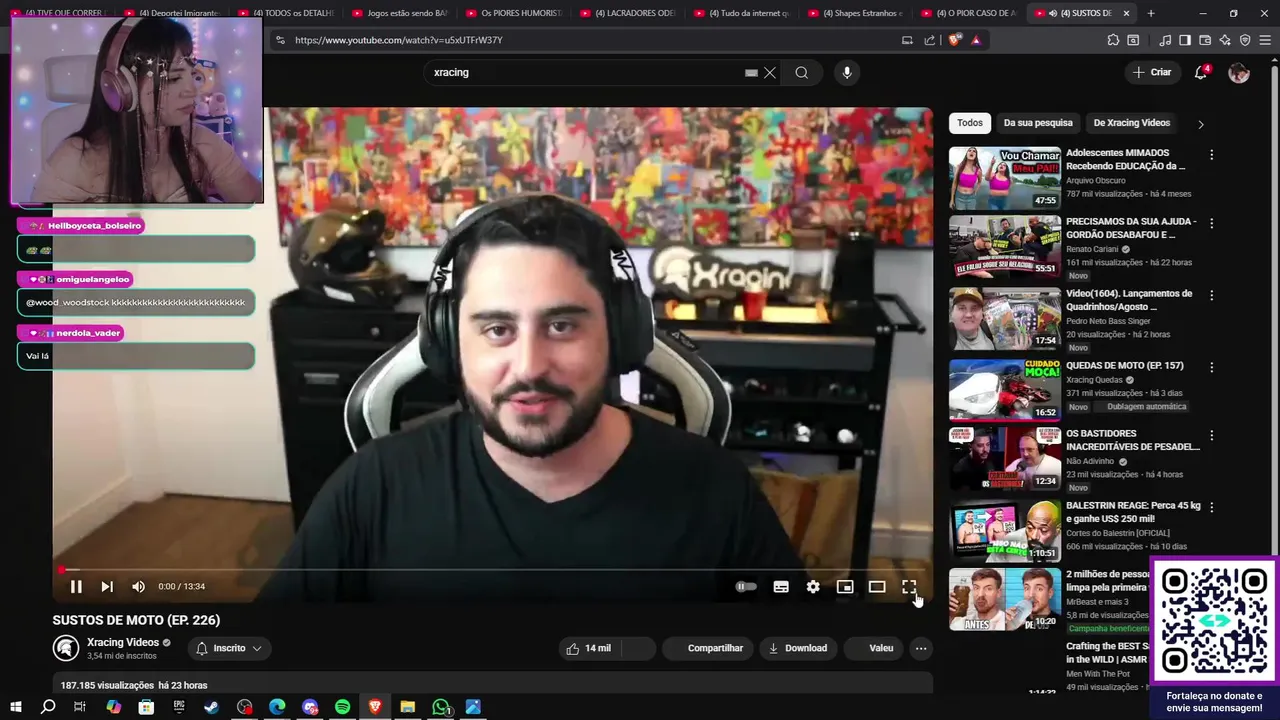Screen dimensions: 1280x720
Task: Open the browser hamburger menu
Action: pos(1265,40)
